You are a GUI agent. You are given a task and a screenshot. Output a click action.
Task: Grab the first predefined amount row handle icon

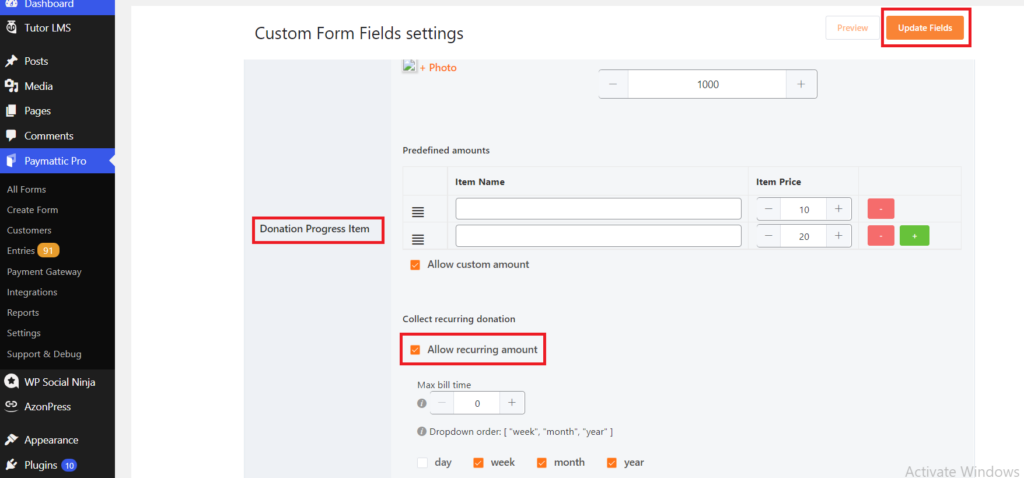click(x=419, y=212)
